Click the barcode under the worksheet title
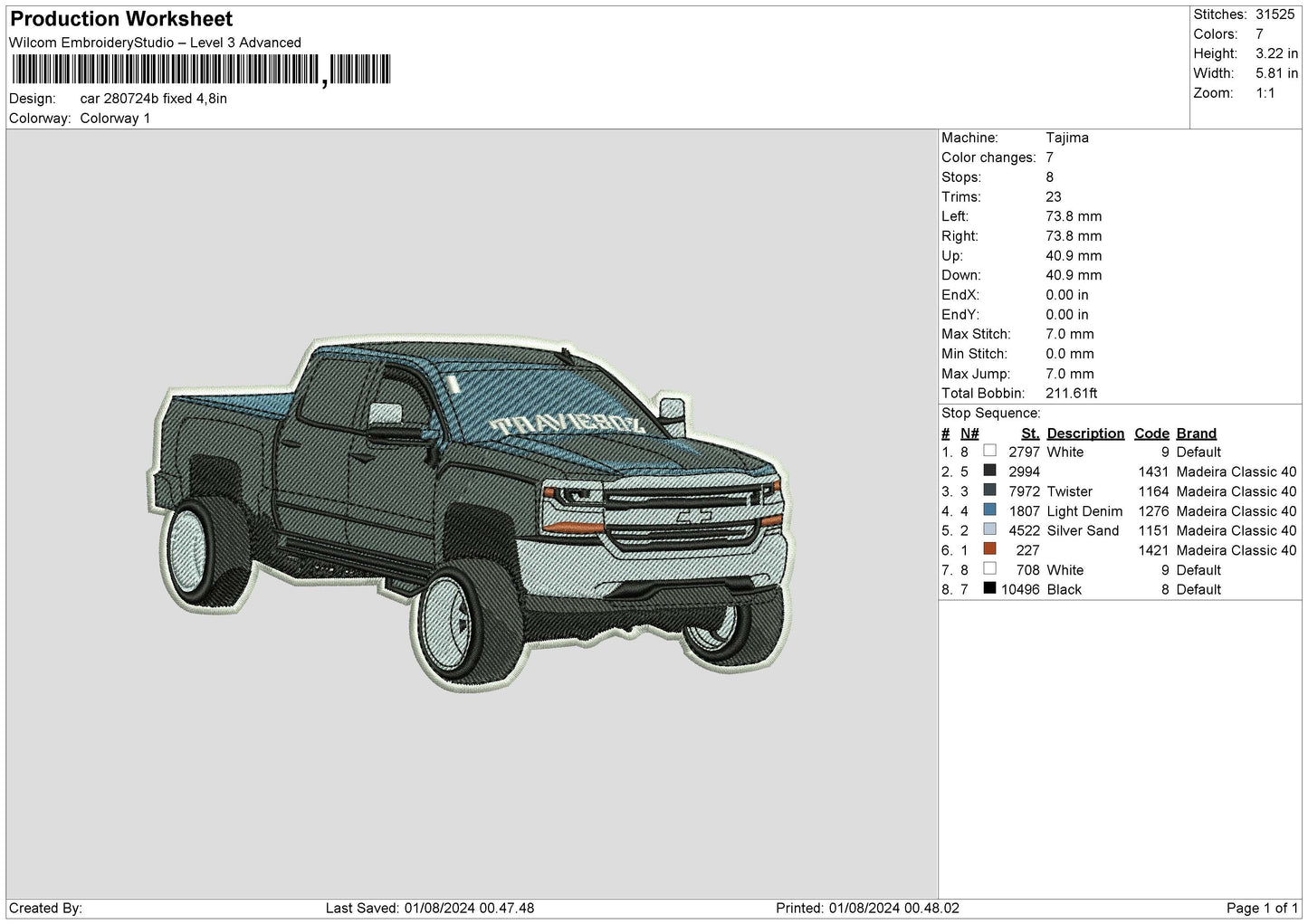Image resolution: width=1308 pixels, height=924 pixels. coord(201,70)
